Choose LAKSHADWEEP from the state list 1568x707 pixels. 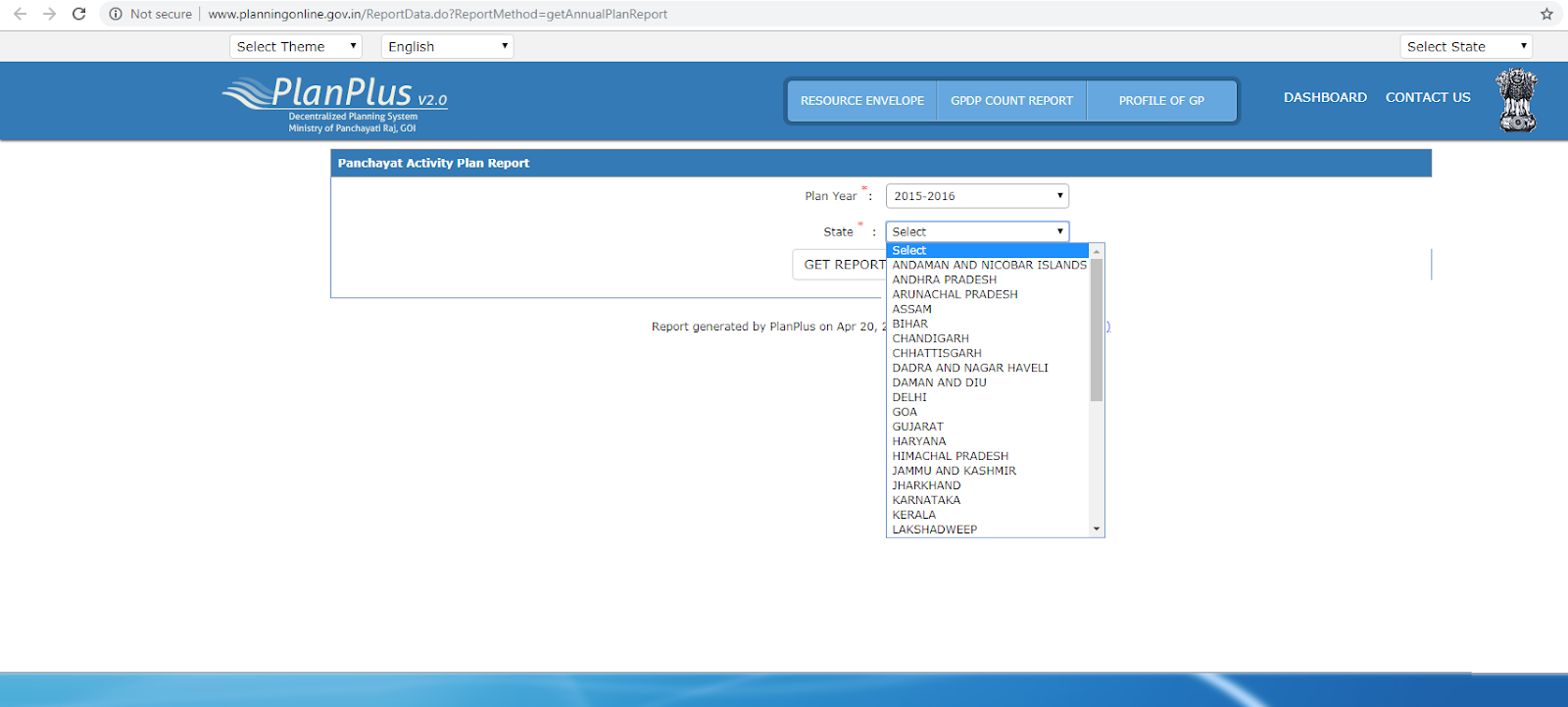coord(987,530)
